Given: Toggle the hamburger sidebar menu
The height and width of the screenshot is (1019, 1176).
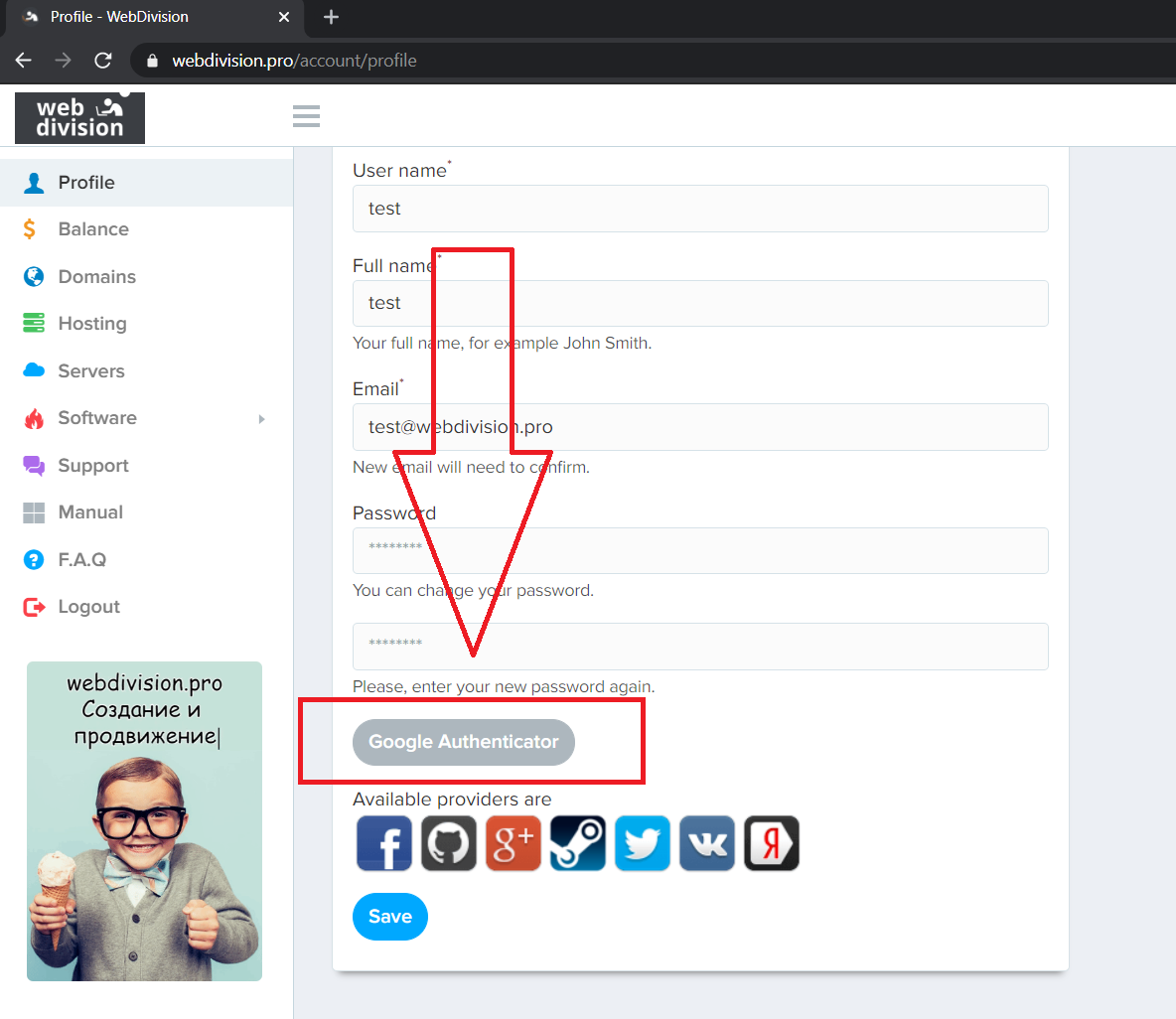Looking at the screenshot, I should pyautogui.click(x=306, y=116).
